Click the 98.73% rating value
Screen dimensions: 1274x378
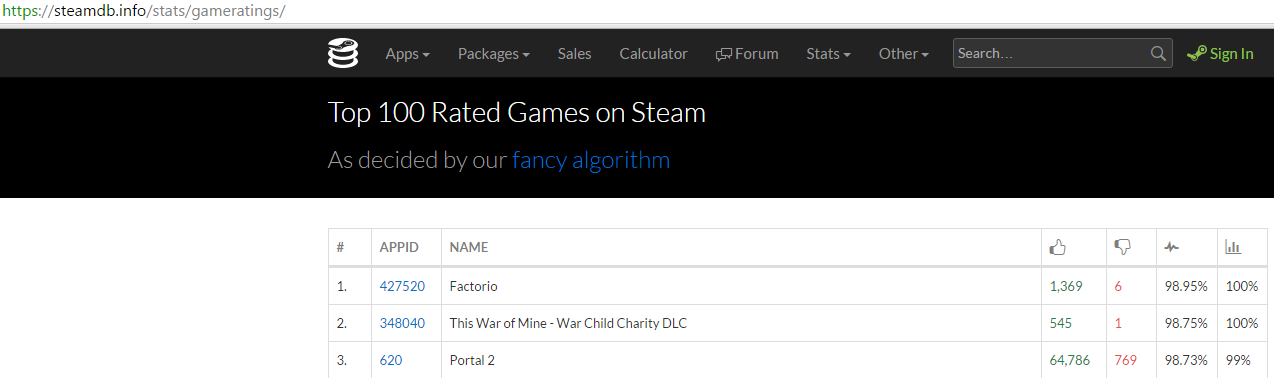pyautogui.click(x=1186, y=360)
